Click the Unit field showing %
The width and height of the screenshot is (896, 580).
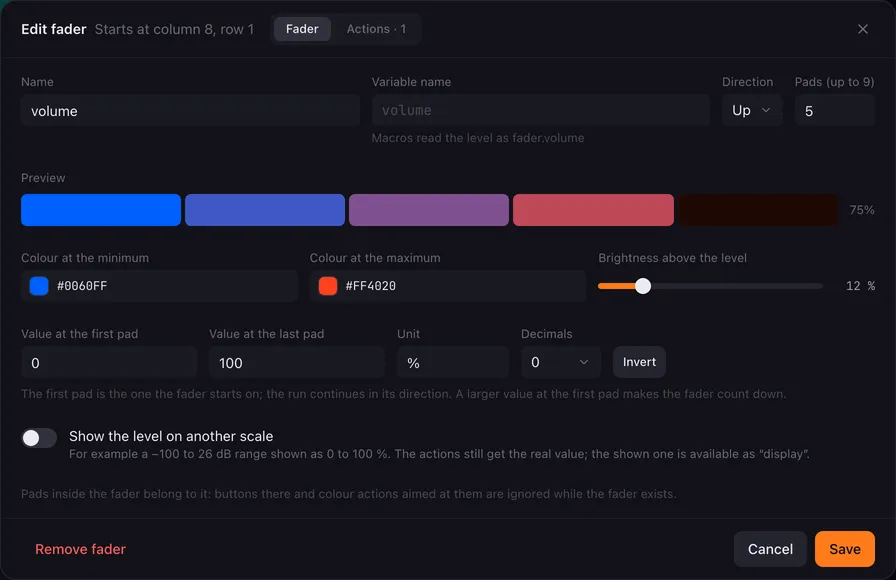453,362
